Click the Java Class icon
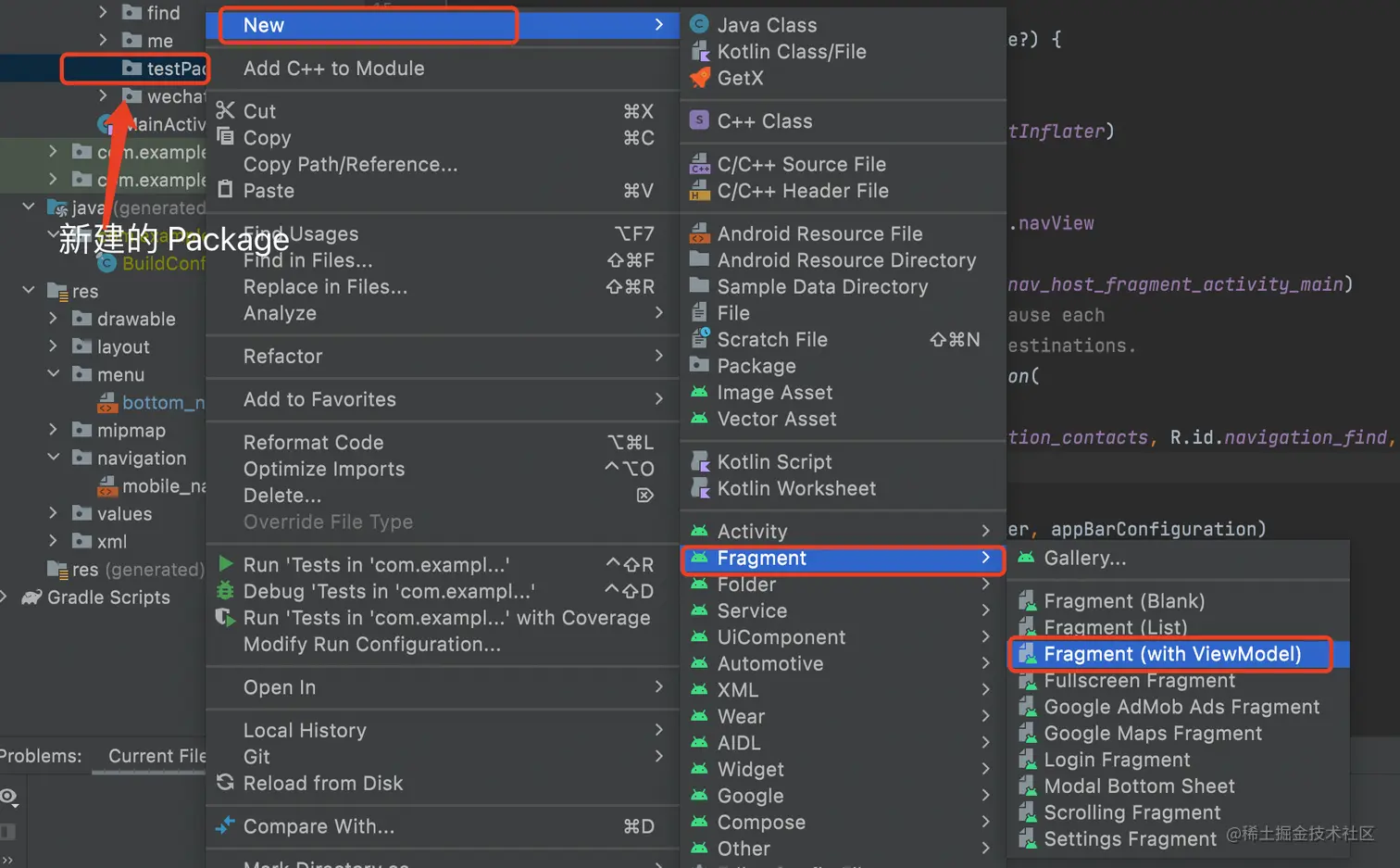The width and height of the screenshot is (1400, 868). pos(700,25)
